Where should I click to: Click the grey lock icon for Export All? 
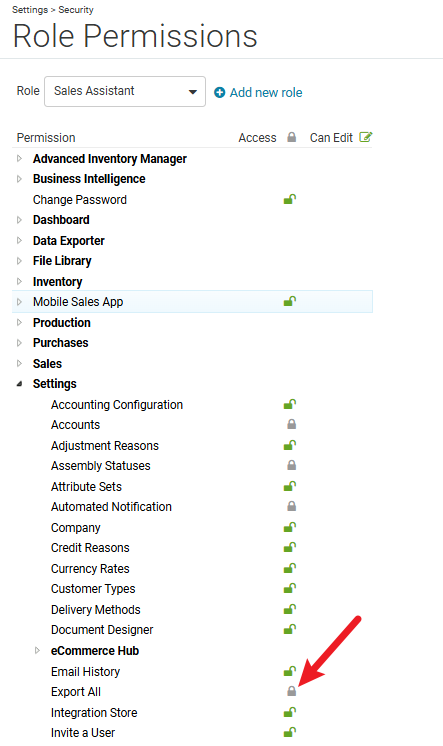[291, 691]
